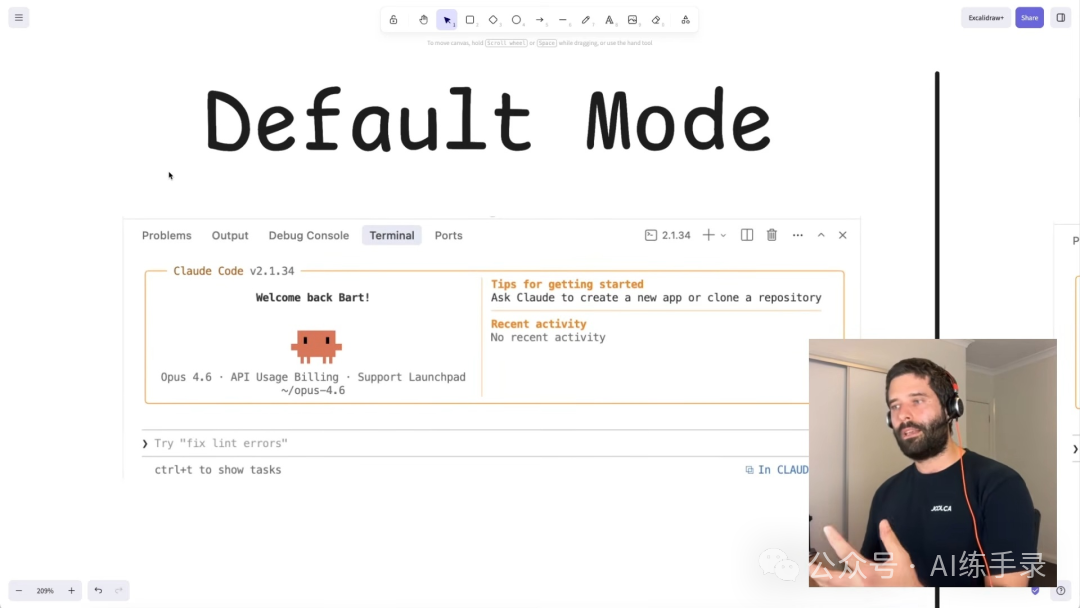
Task: Open the More tools shapes menu
Action: tap(685, 20)
